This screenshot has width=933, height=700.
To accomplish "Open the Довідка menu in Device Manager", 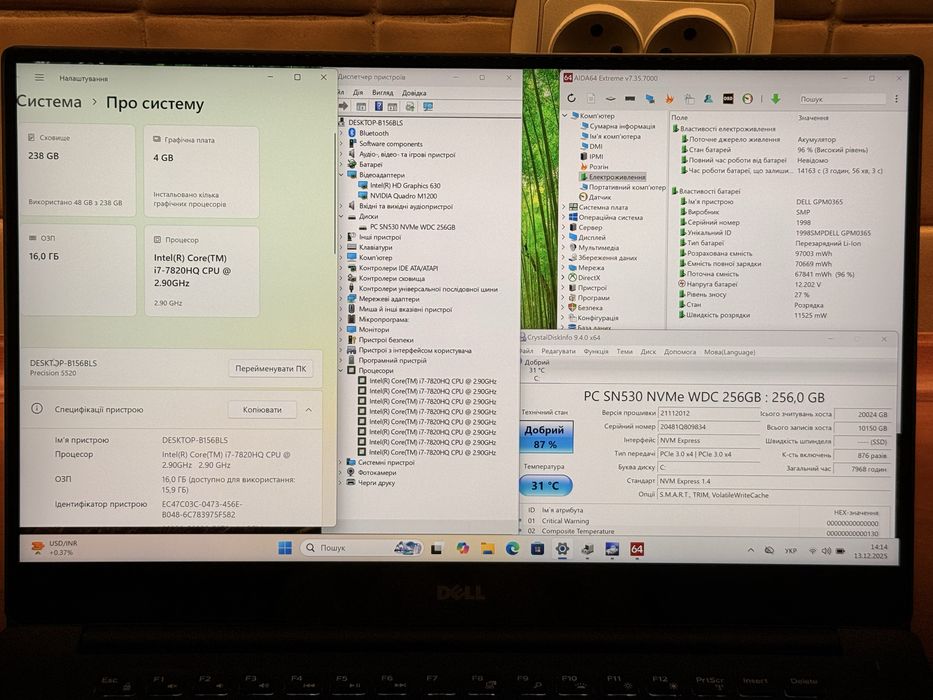I will 414,93.
